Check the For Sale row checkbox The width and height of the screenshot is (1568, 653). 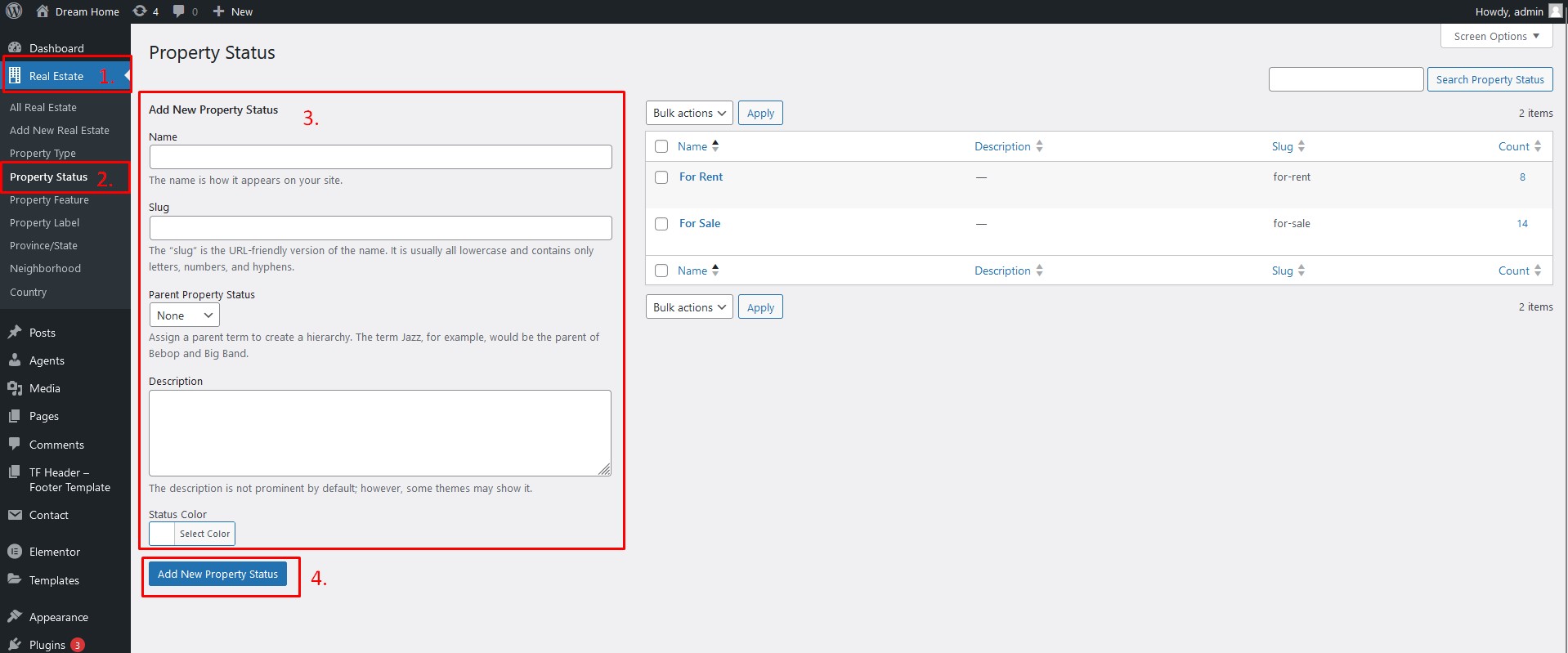coord(661,224)
